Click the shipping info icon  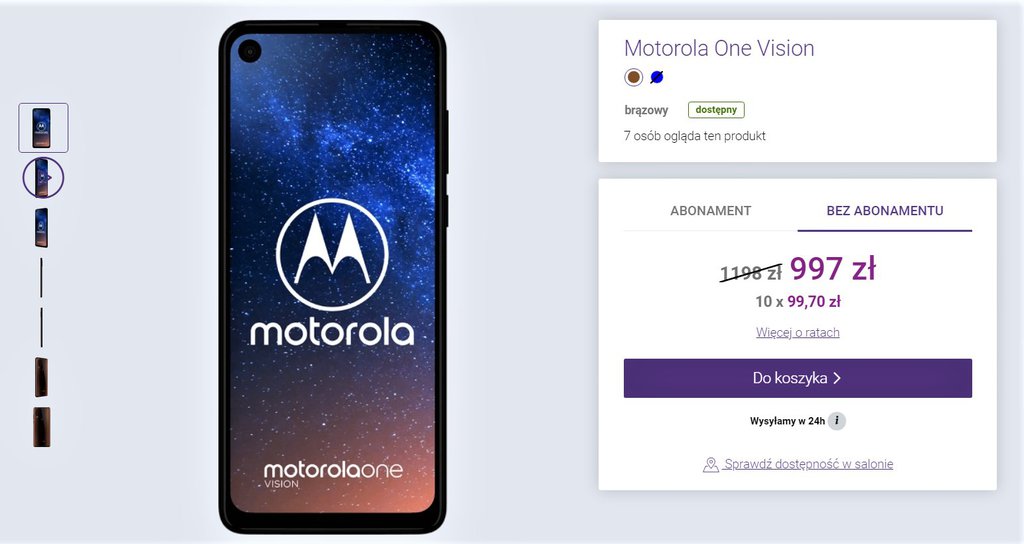click(x=837, y=421)
